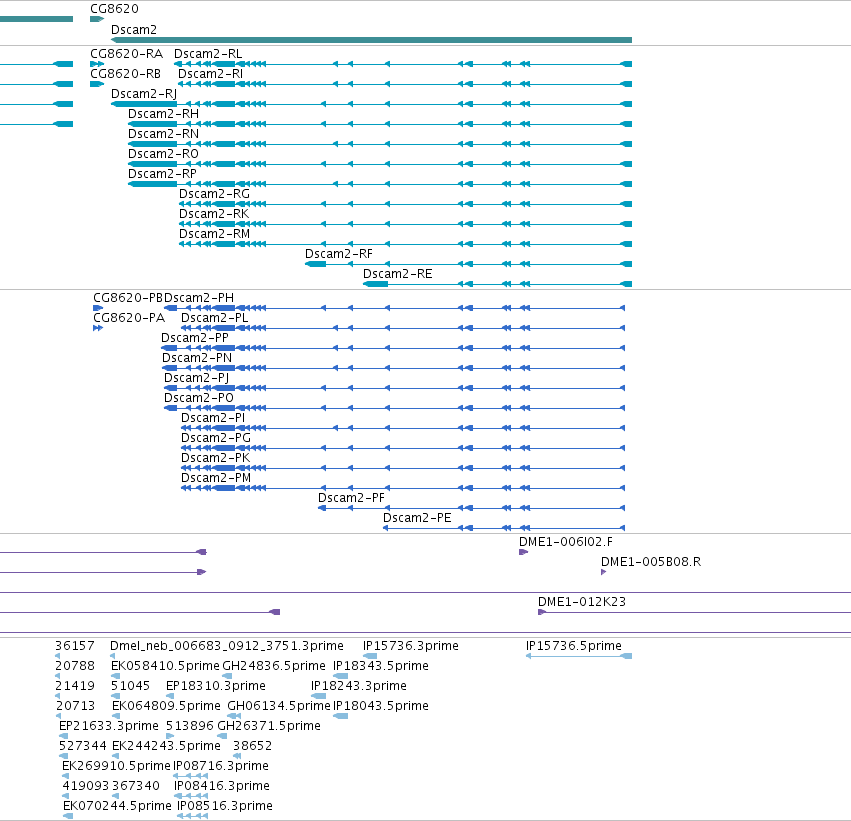The image size is (851, 821).
Task: Click the GH26371.5prime feature label
Action: [x=269, y=726]
